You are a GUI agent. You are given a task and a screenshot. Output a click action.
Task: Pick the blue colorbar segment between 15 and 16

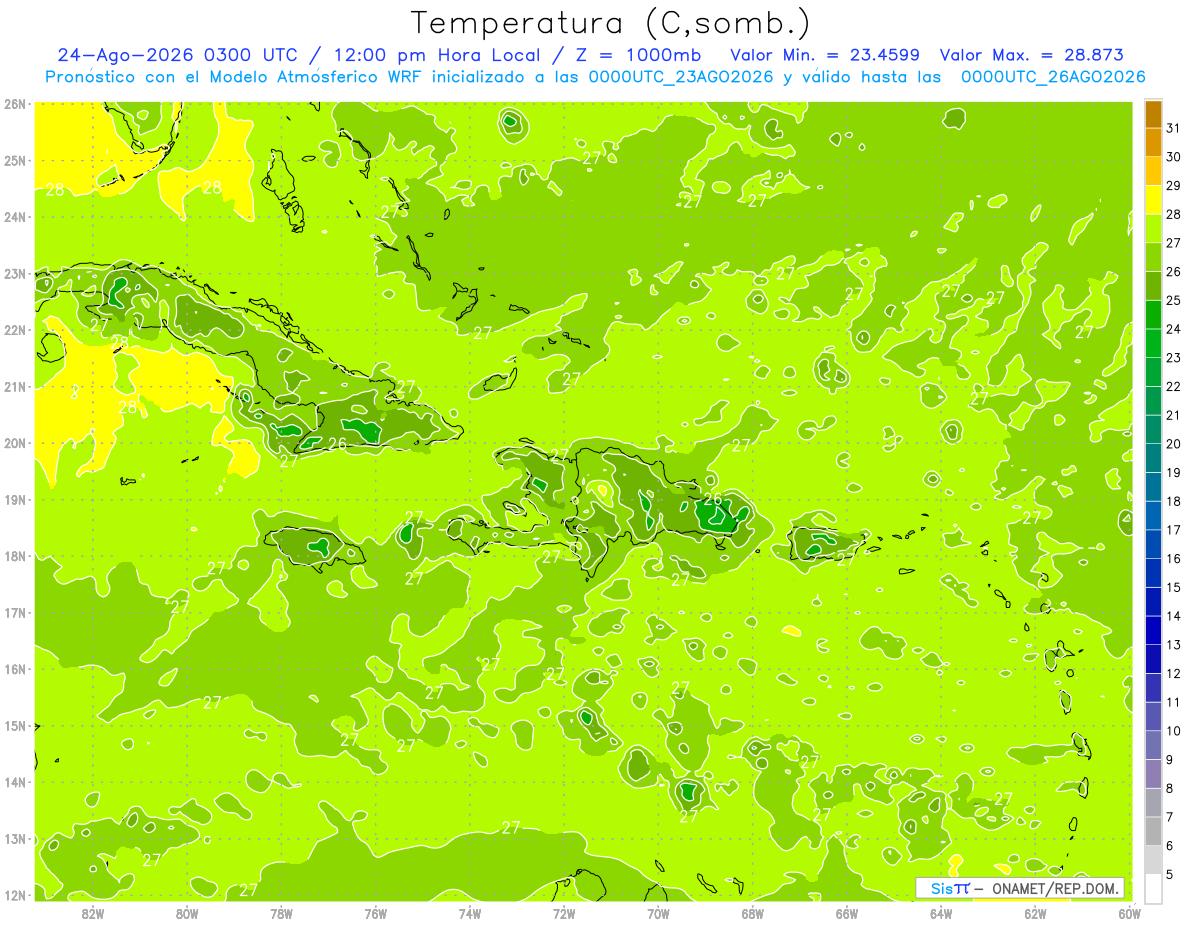[1153, 572]
